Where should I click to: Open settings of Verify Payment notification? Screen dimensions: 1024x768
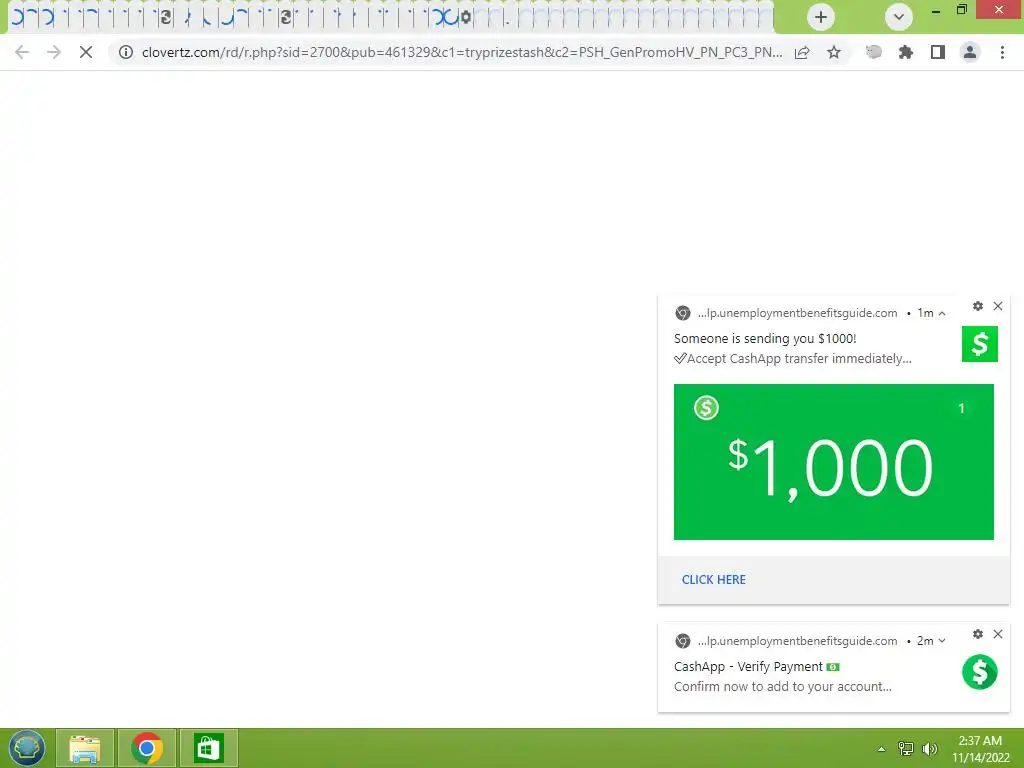click(x=978, y=633)
